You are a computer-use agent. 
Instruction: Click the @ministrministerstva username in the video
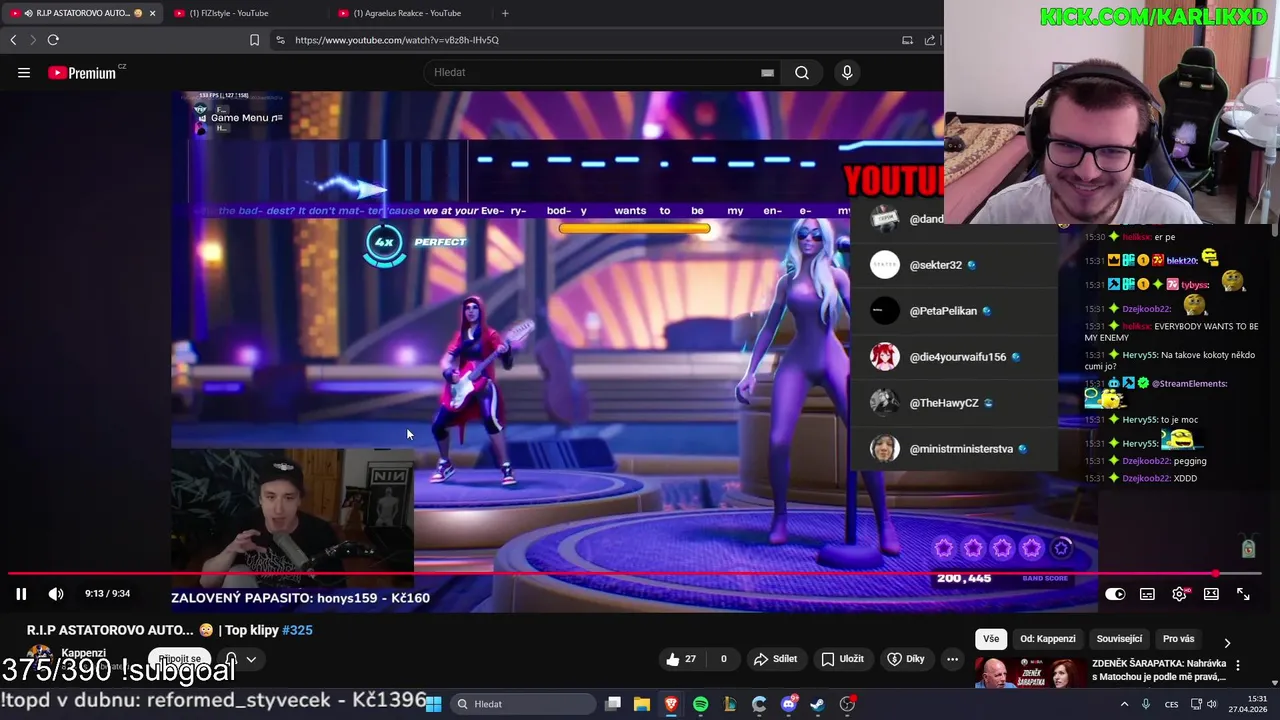tap(961, 449)
